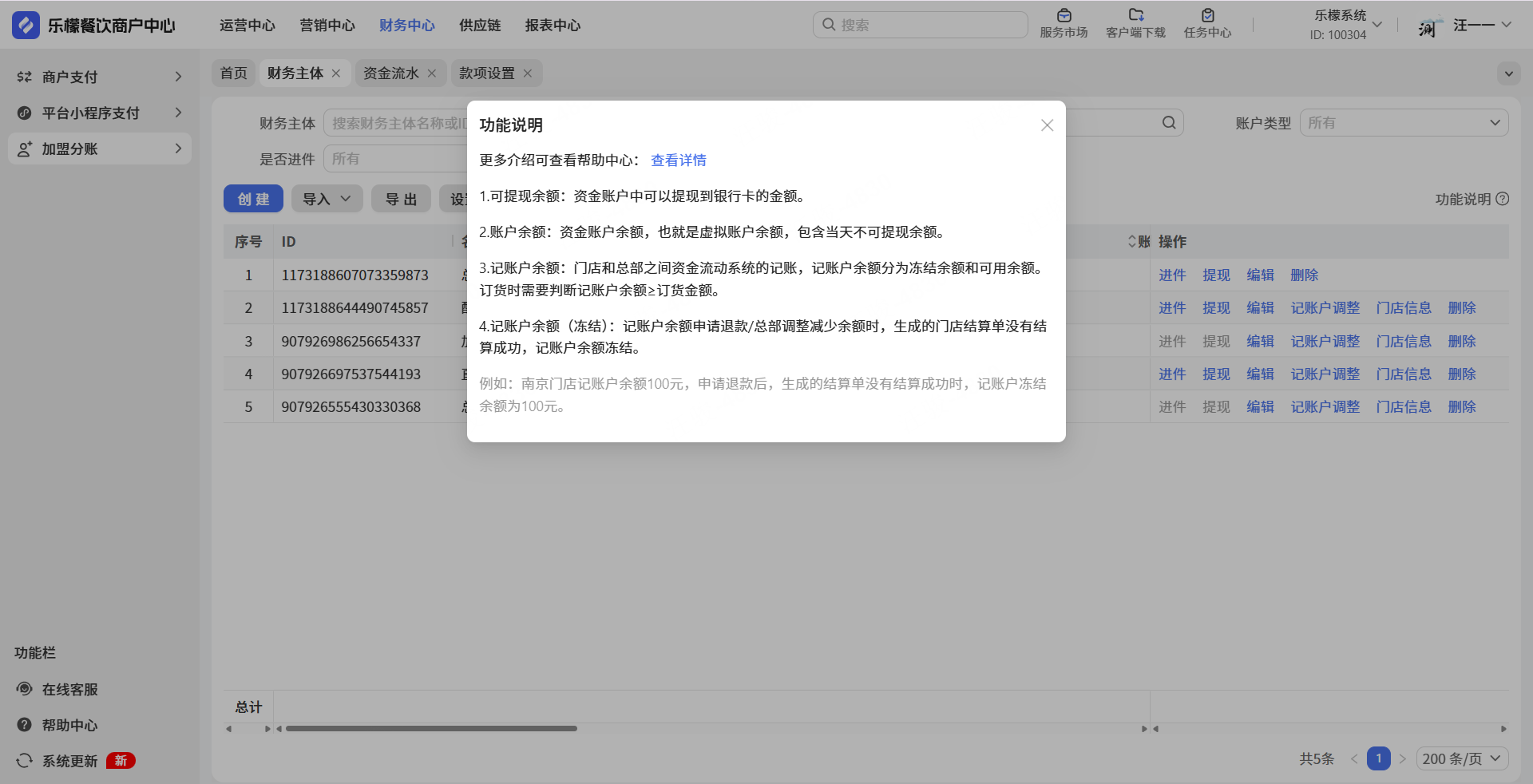Click the horizontal table scrollbar thumb

point(431,729)
